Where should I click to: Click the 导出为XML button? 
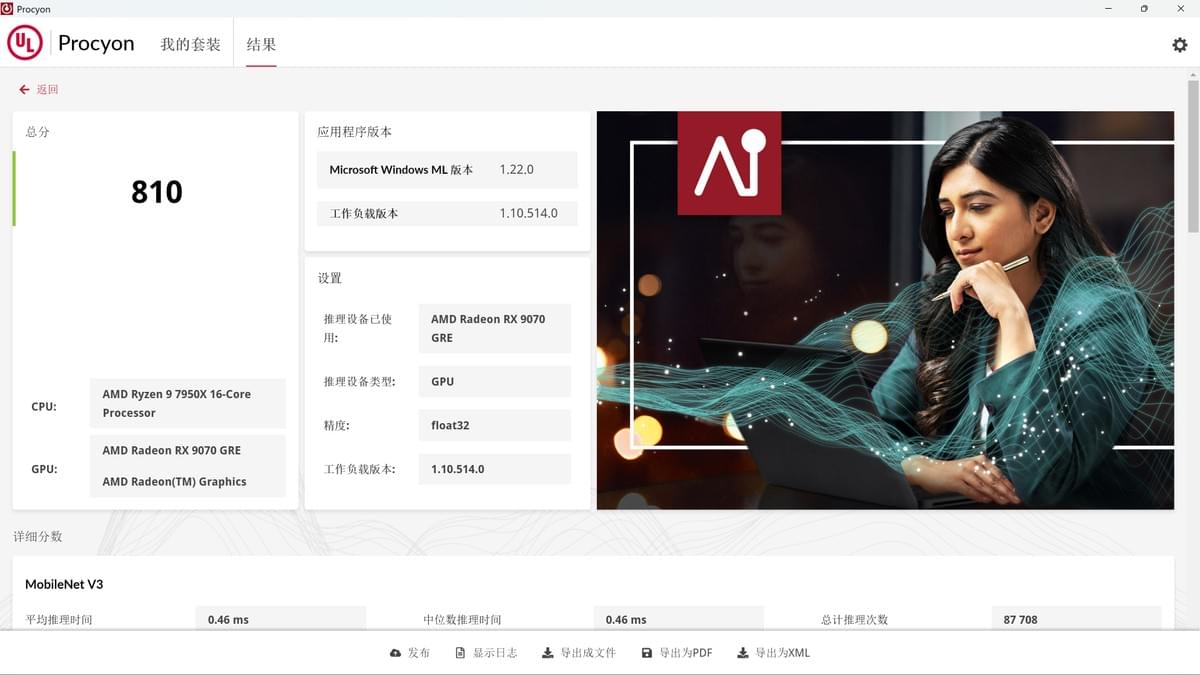click(773, 653)
